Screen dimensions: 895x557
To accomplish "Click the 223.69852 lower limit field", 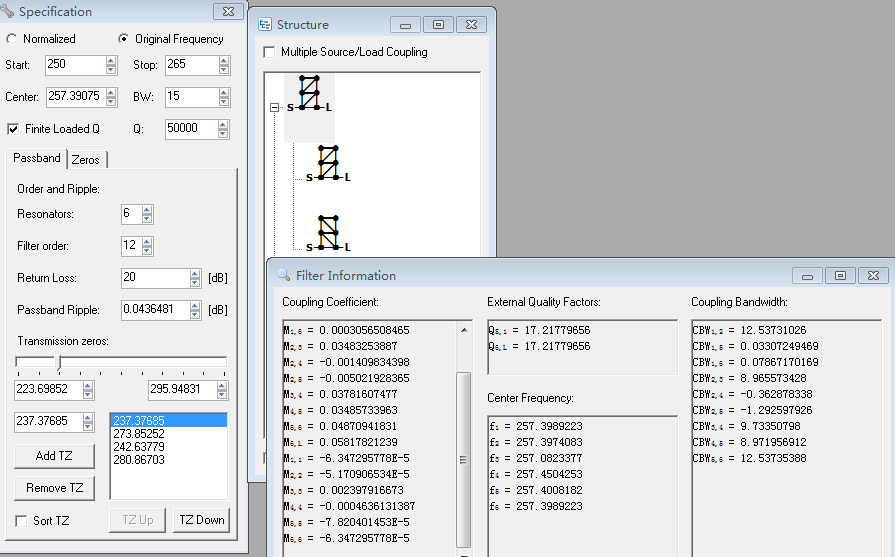I will (49, 390).
